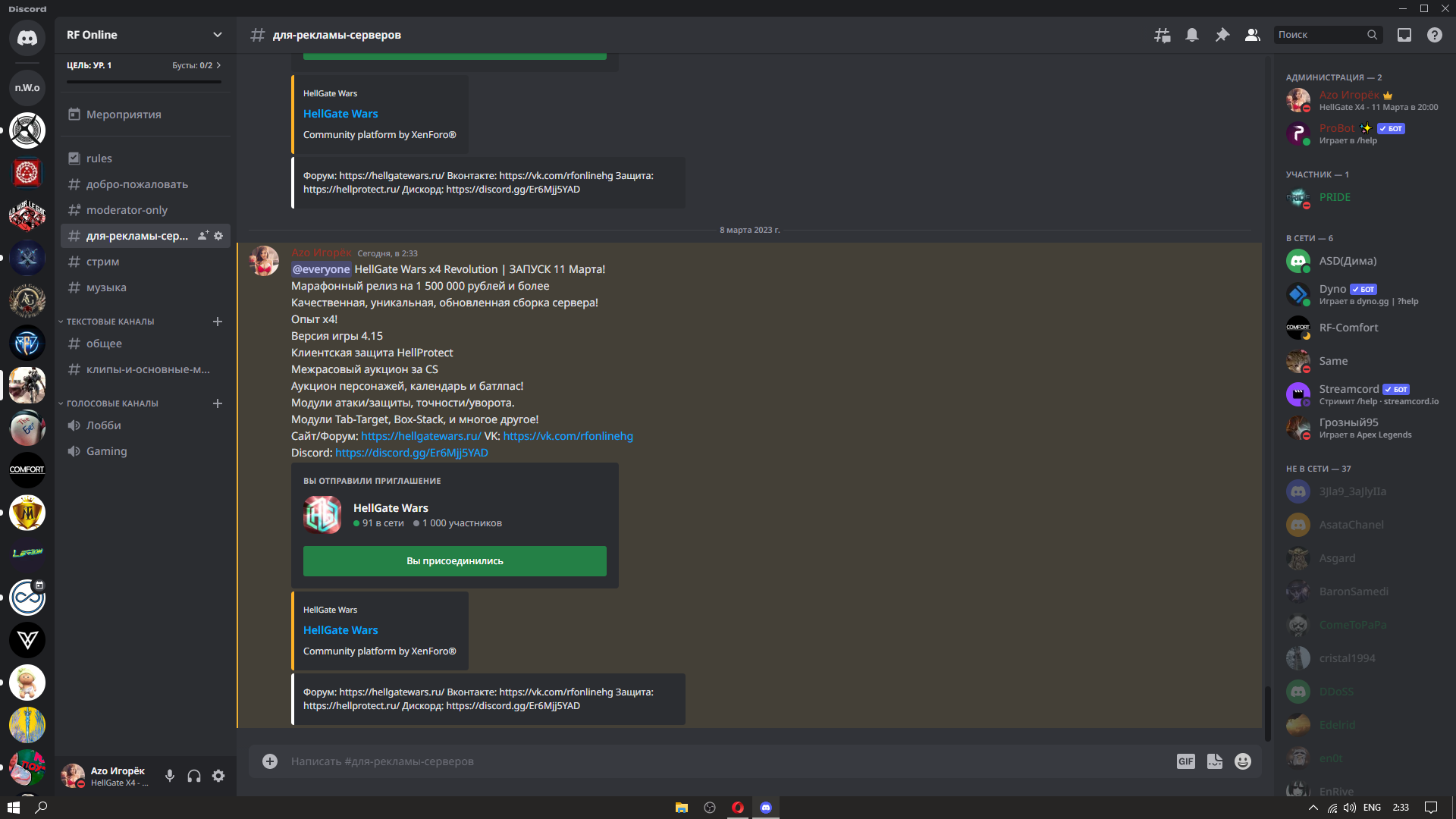Open клипы-и-основные-м channel
The image size is (1456, 819).
145,369
